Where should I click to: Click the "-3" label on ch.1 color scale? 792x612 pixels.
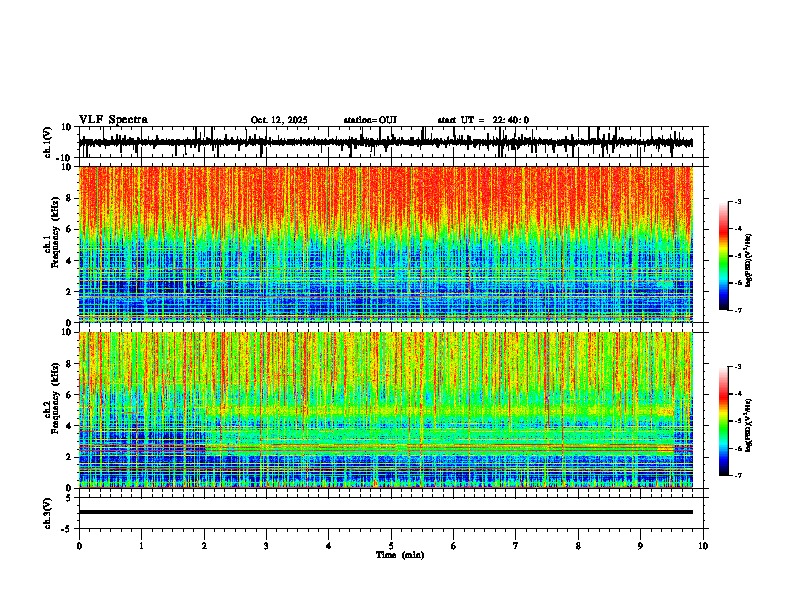pos(737,202)
